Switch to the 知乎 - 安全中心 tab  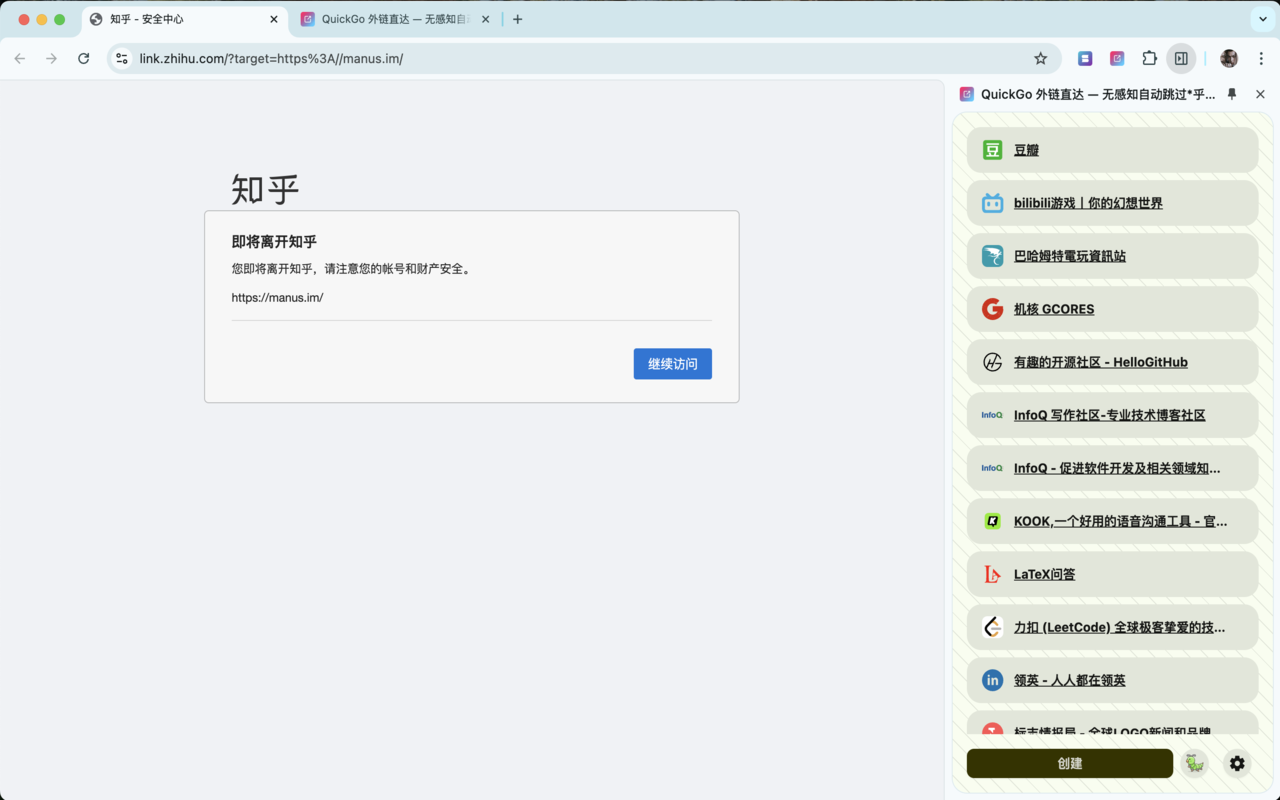click(x=180, y=18)
